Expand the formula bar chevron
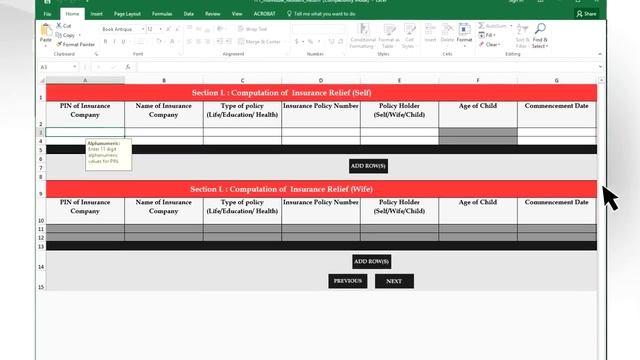 tap(600, 67)
